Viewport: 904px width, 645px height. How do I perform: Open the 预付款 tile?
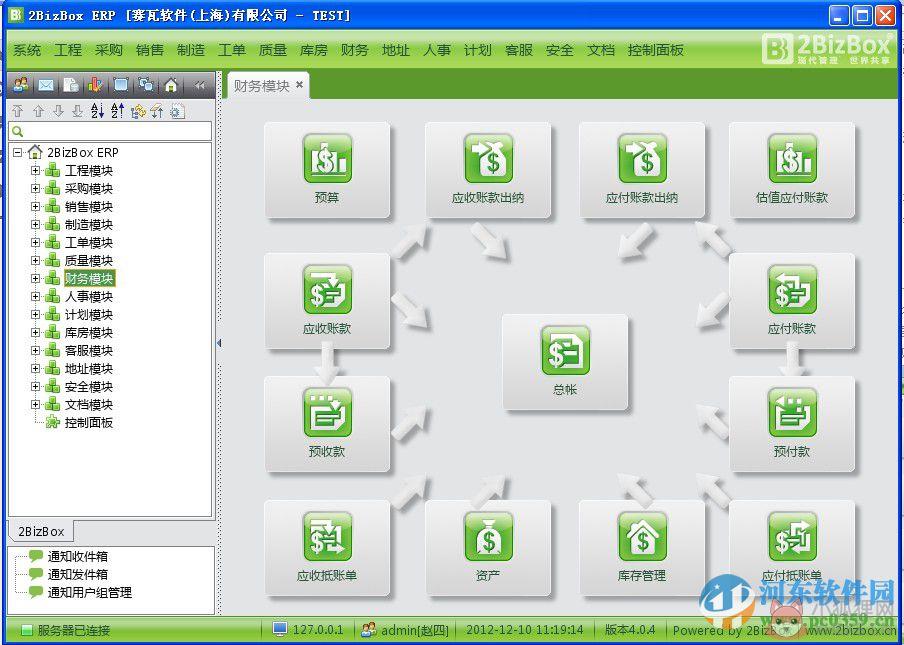click(792, 424)
